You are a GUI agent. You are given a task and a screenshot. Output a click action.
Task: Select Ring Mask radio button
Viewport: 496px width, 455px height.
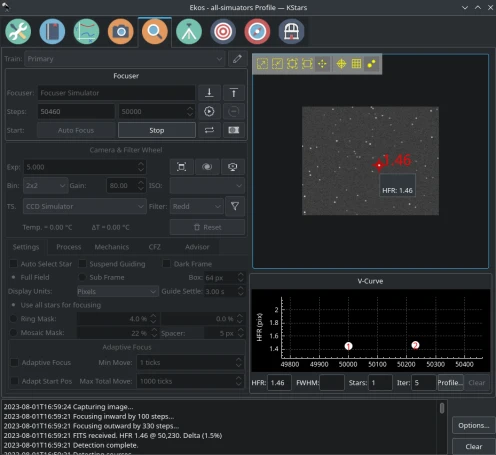click(x=14, y=319)
